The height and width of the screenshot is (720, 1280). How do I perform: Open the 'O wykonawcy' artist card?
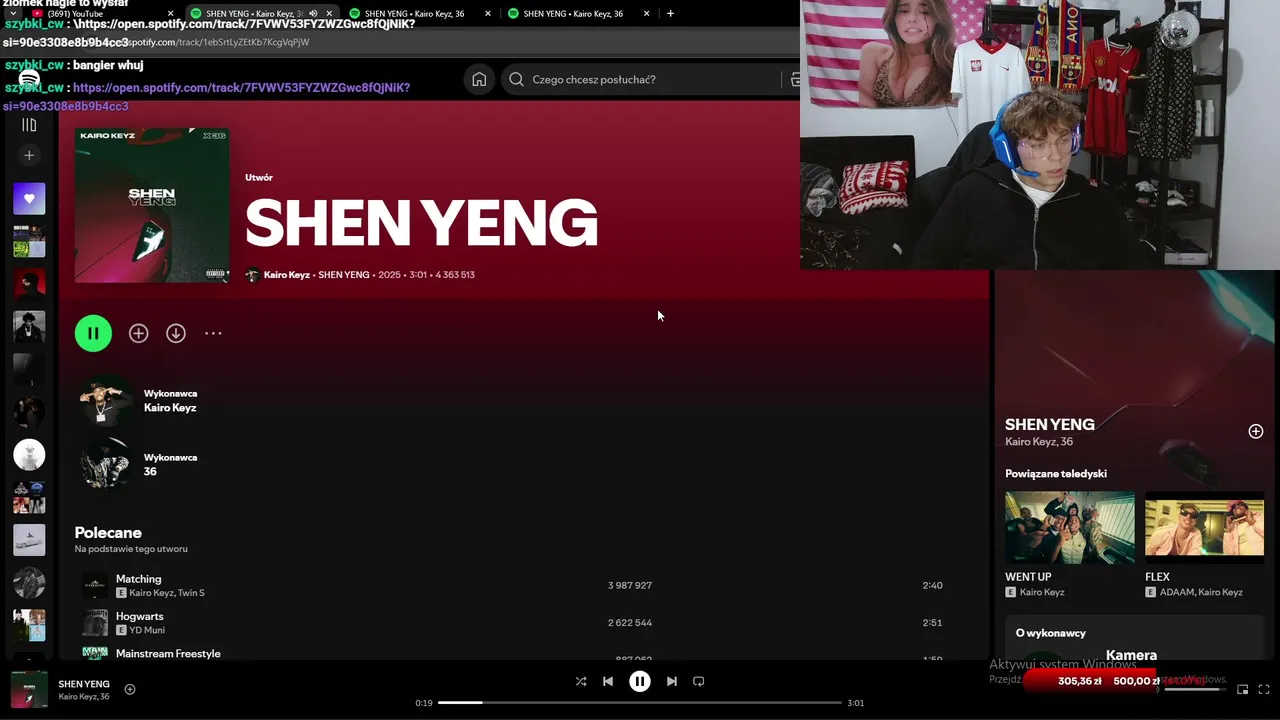1135,638
